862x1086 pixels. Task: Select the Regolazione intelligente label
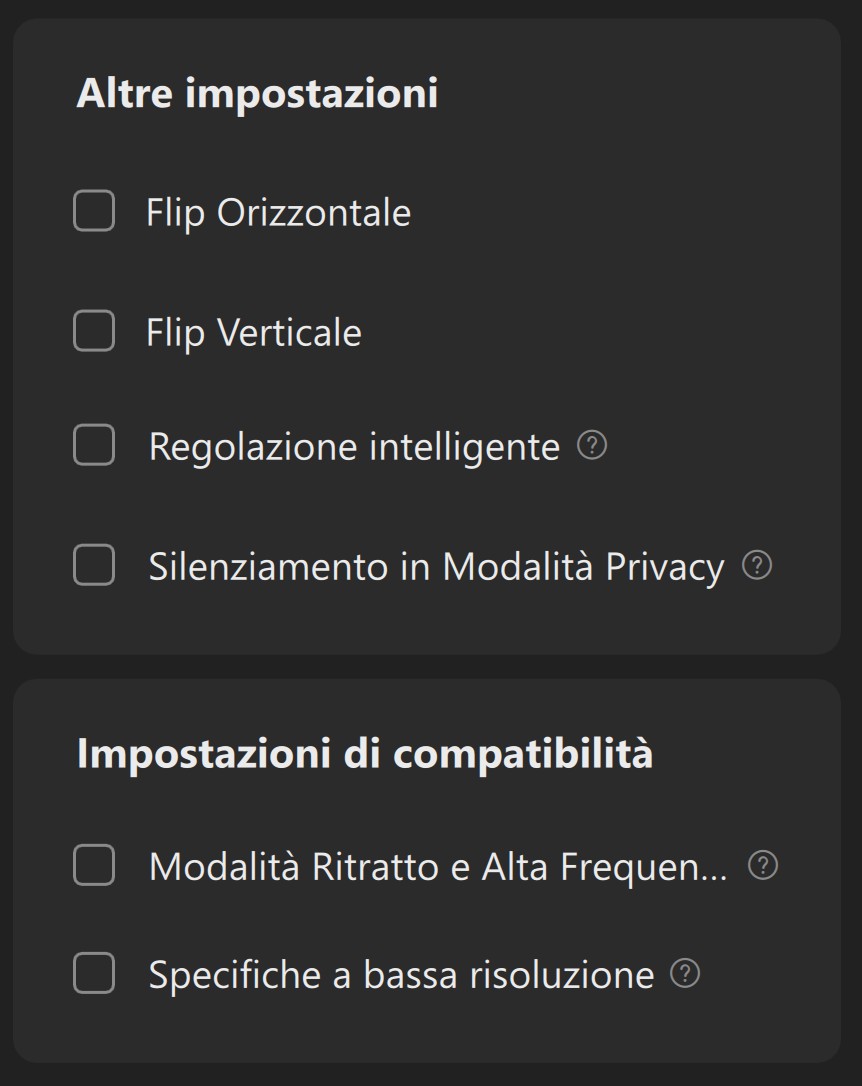(354, 446)
